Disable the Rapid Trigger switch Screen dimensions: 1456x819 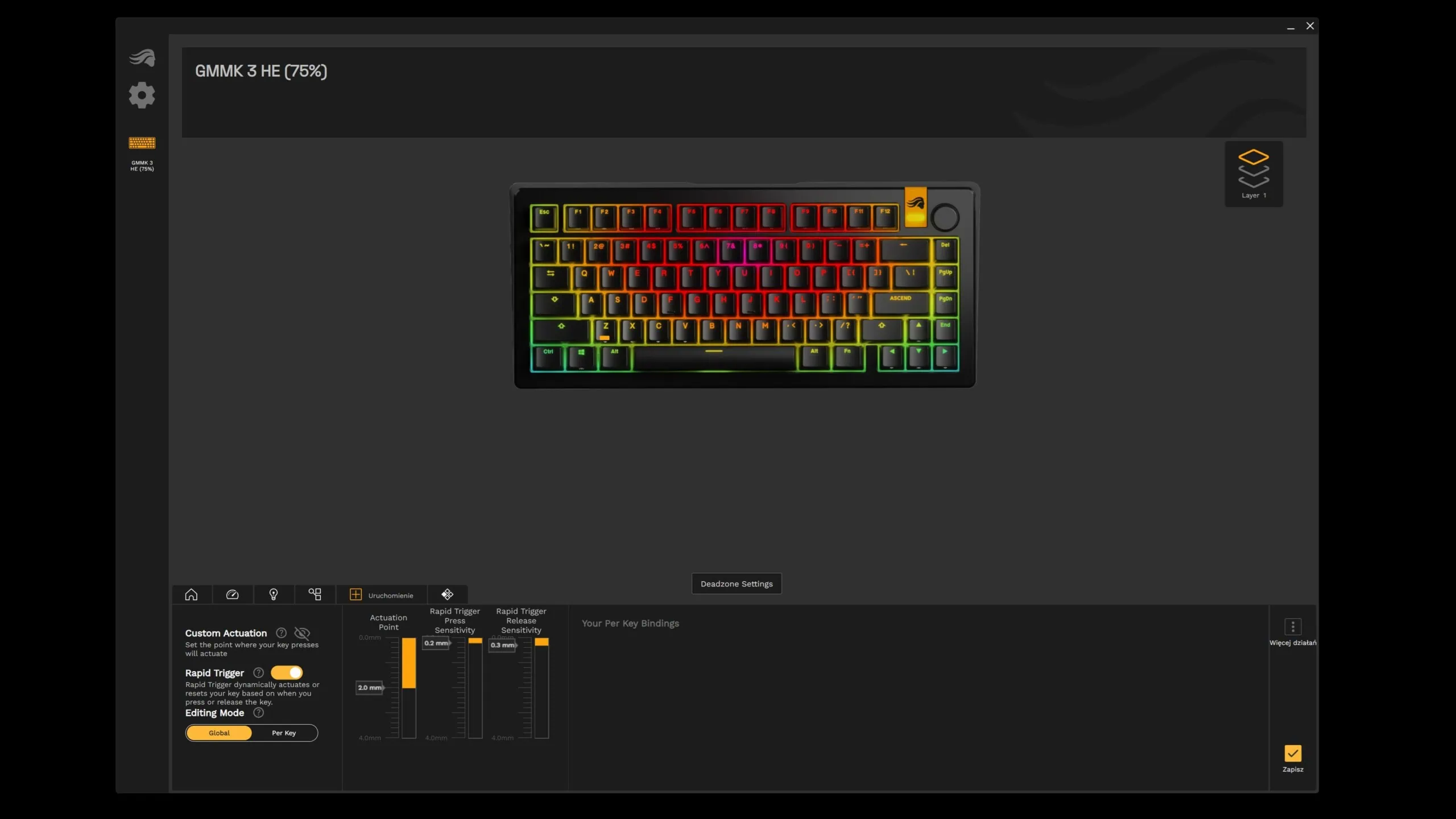287,673
